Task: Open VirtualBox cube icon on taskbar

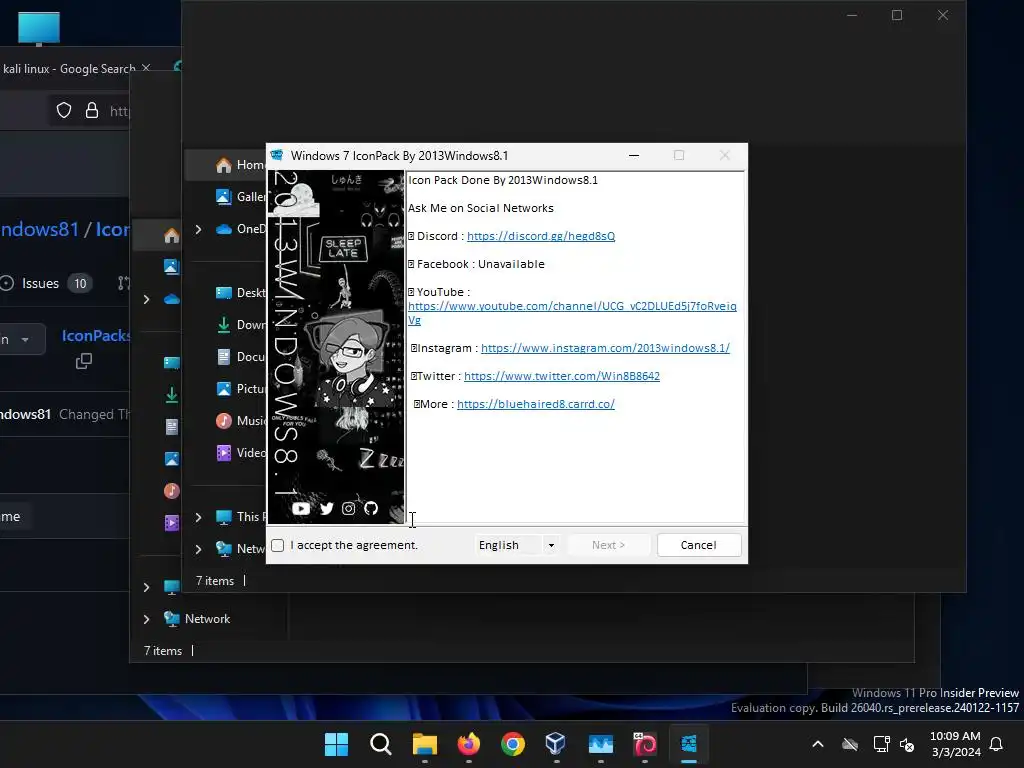Action: 556,744
